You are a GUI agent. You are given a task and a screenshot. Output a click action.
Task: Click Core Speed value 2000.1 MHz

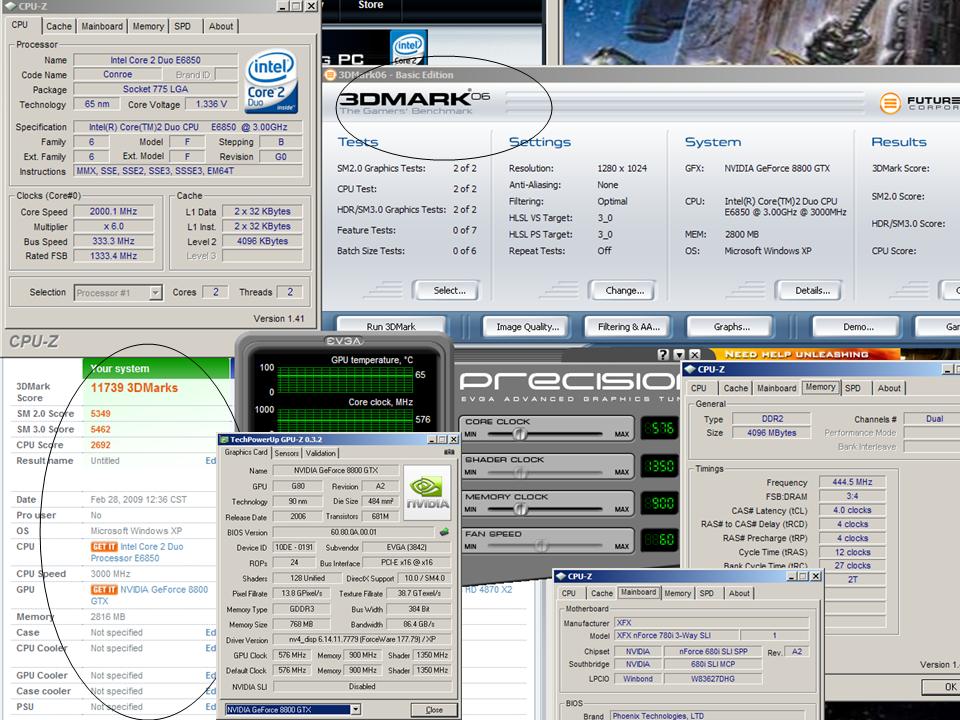(x=113, y=211)
